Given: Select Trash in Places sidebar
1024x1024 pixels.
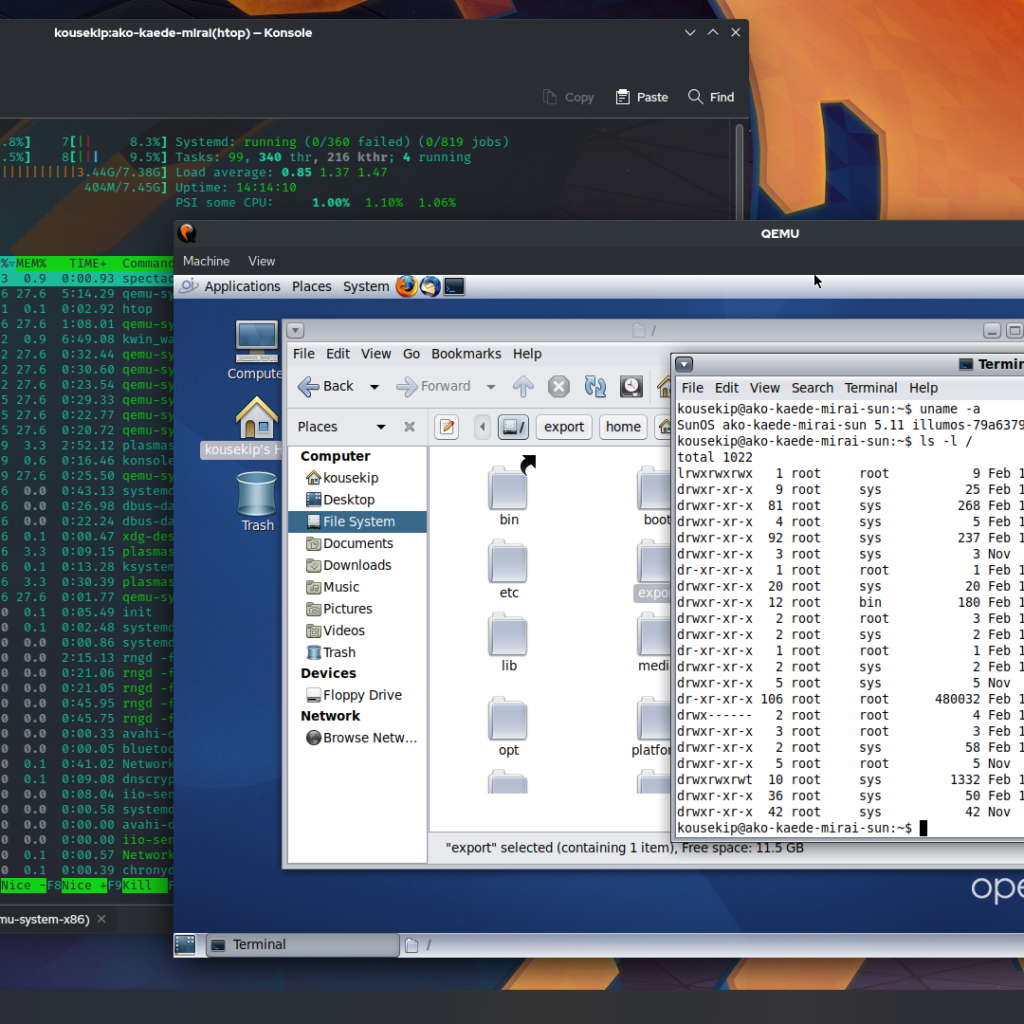Looking at the screenshot, I should (x=357, y=652).
